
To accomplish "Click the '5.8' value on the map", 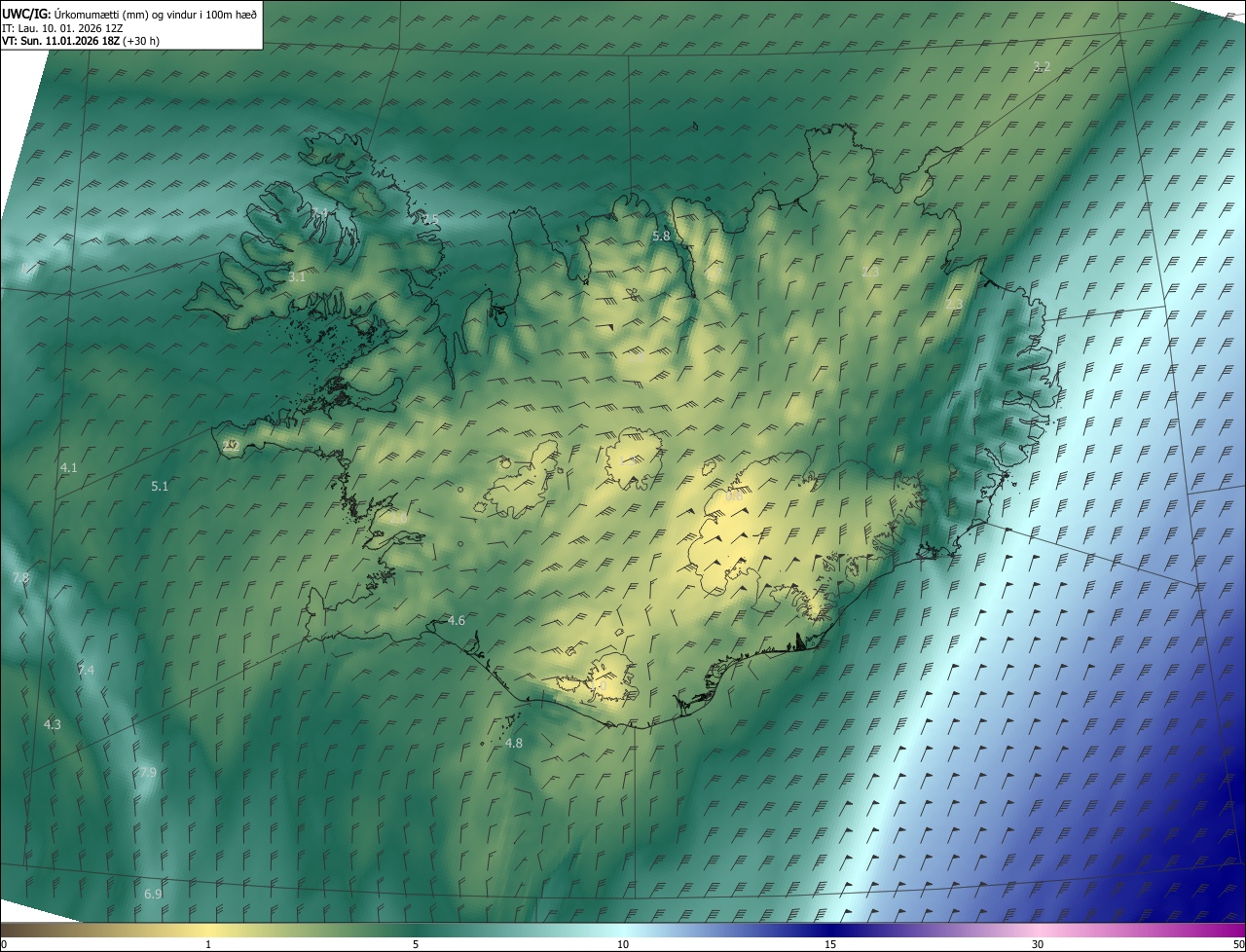I will click(x=661, y=236).
